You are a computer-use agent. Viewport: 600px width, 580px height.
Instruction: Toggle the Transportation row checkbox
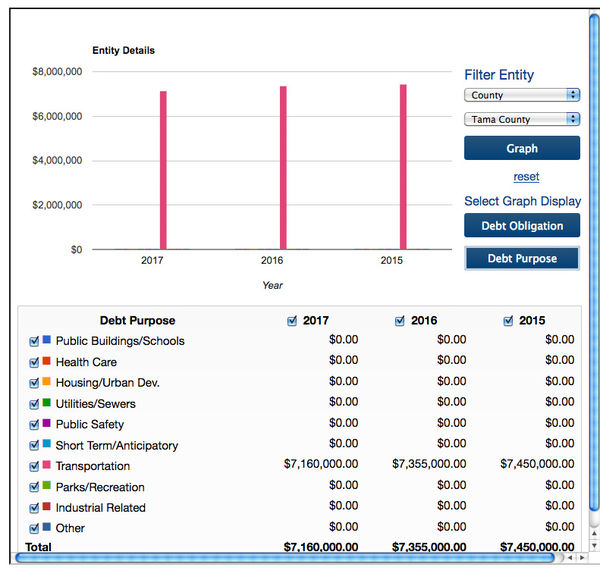click(35, 466)
